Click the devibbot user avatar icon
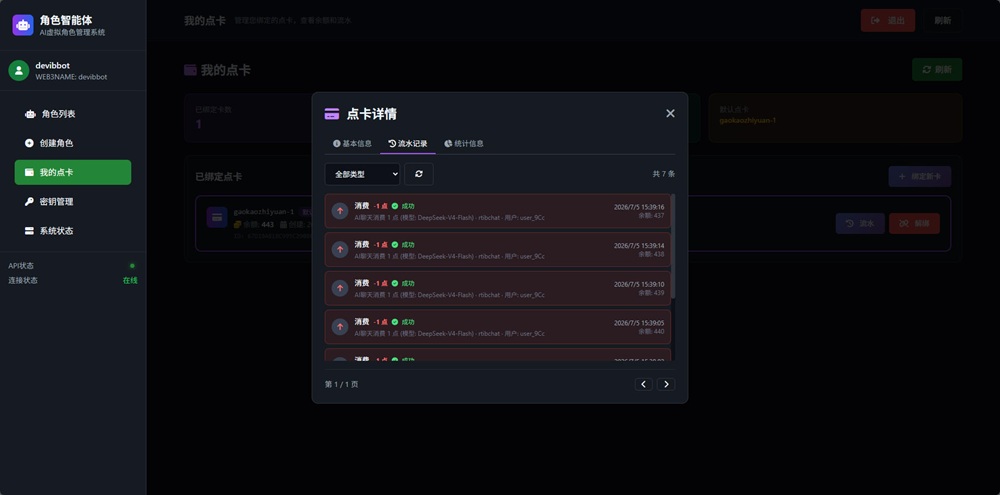 tap(19, 70)
